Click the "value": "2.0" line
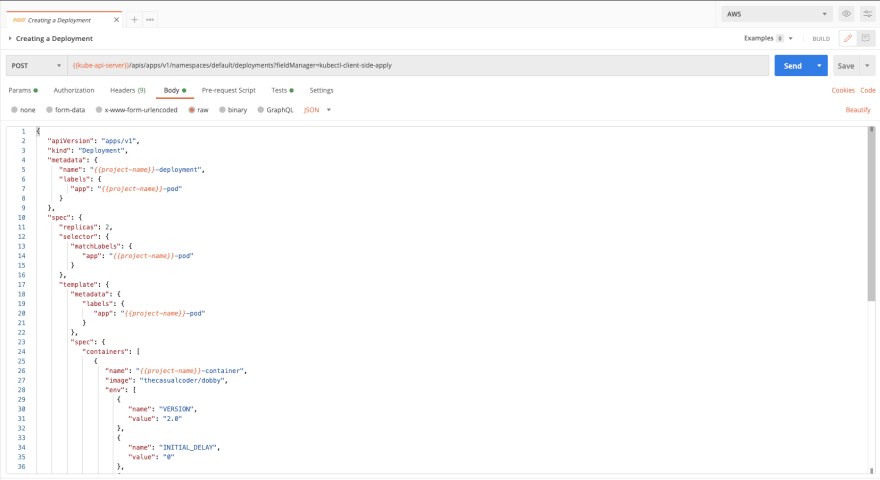 click(x=155, y=419)
